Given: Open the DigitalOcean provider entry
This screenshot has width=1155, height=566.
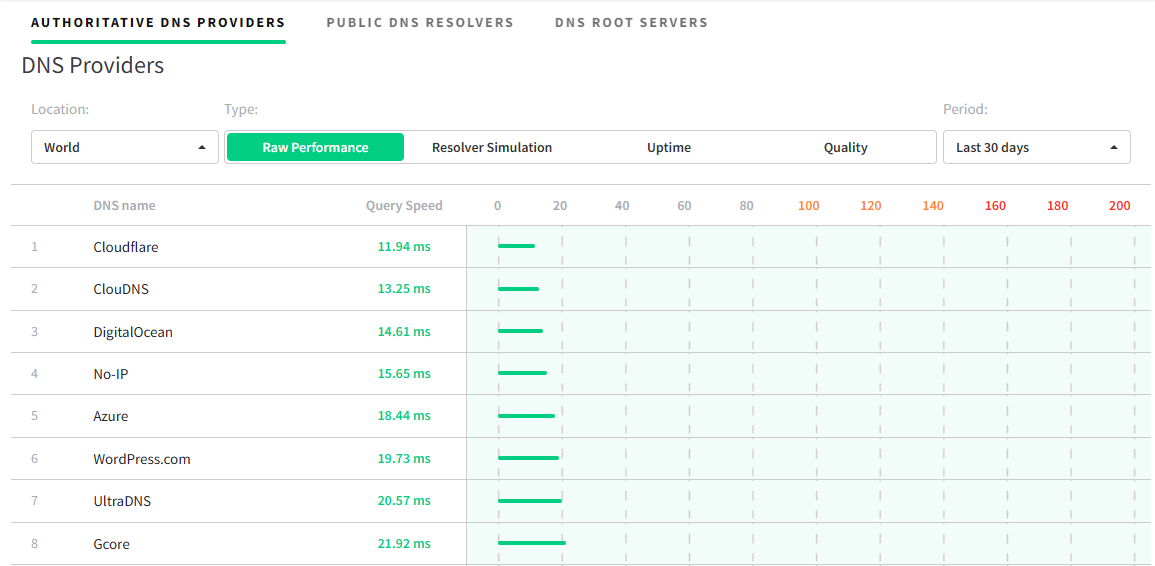Looking at the screenshot, I should (133, 332).
